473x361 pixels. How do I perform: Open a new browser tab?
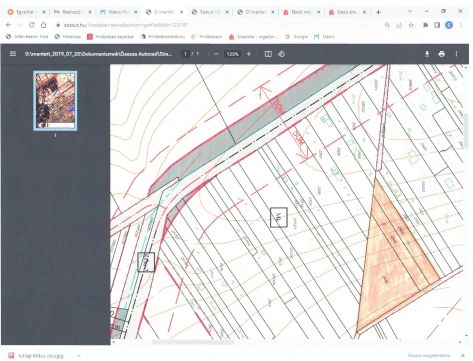pyautogui.click(x=378, y=12)
